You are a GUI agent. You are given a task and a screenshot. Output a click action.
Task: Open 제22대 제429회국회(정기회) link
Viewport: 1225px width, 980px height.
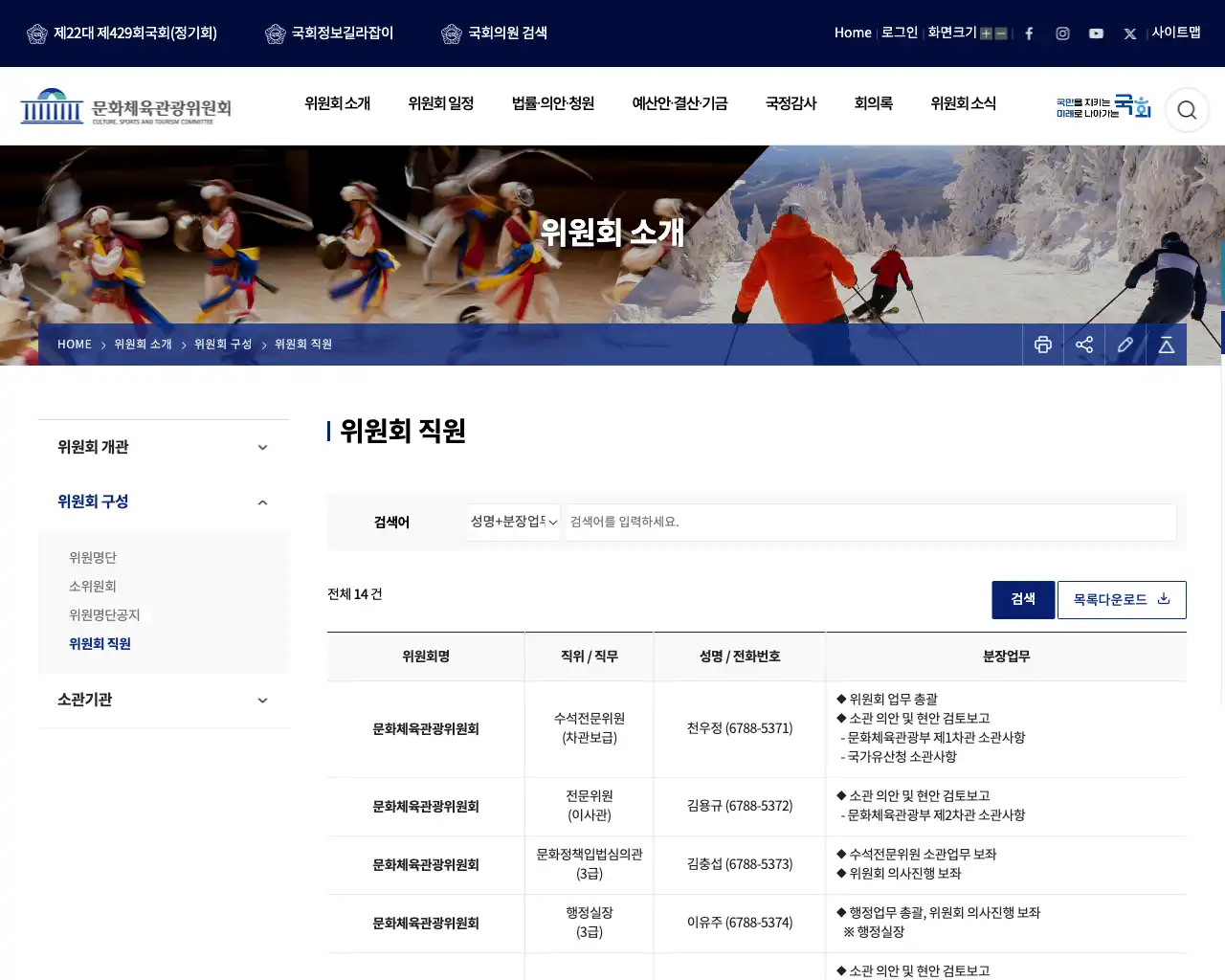122,33
